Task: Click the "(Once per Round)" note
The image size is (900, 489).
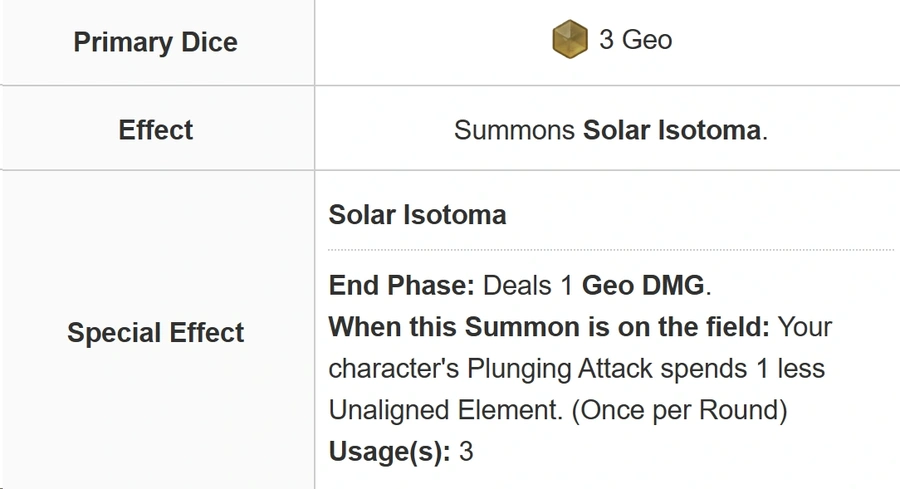Action: pyautogui.click(x=679, y=410)
